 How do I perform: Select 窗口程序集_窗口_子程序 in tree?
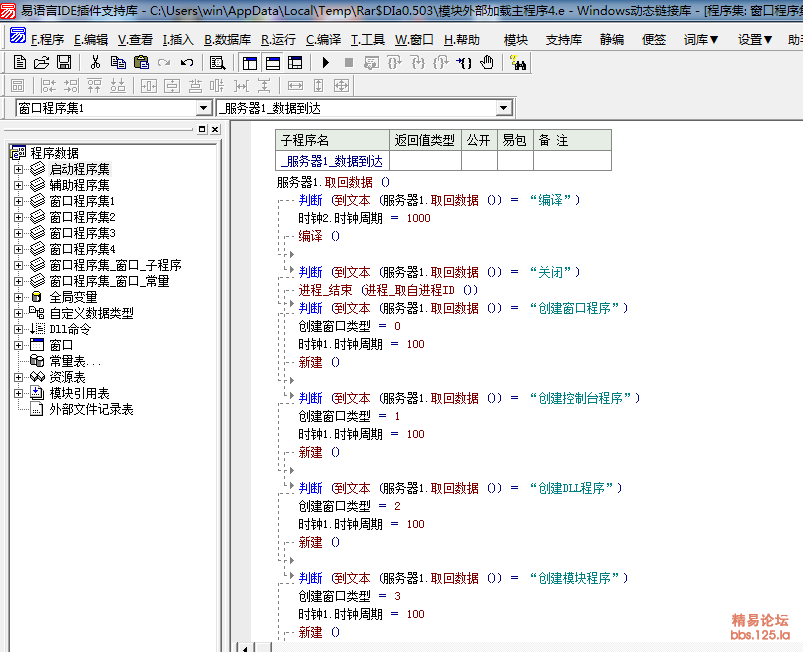[x=115, y=265]
